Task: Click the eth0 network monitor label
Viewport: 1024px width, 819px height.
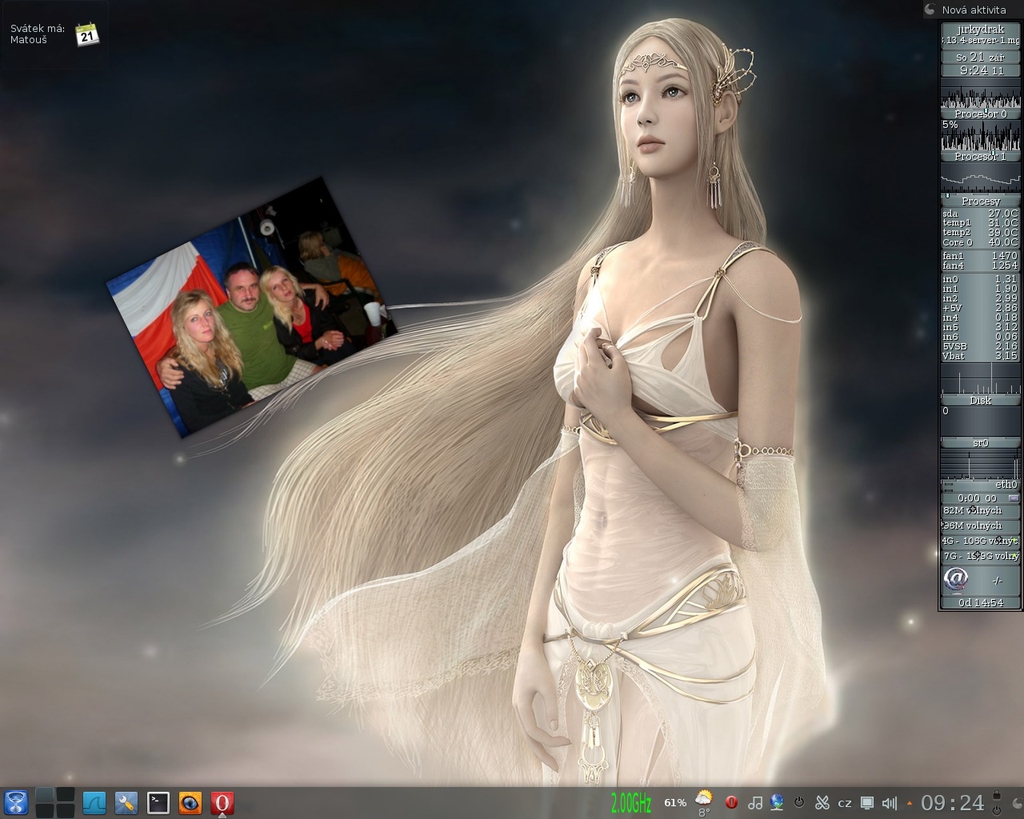Action: 1006,485
